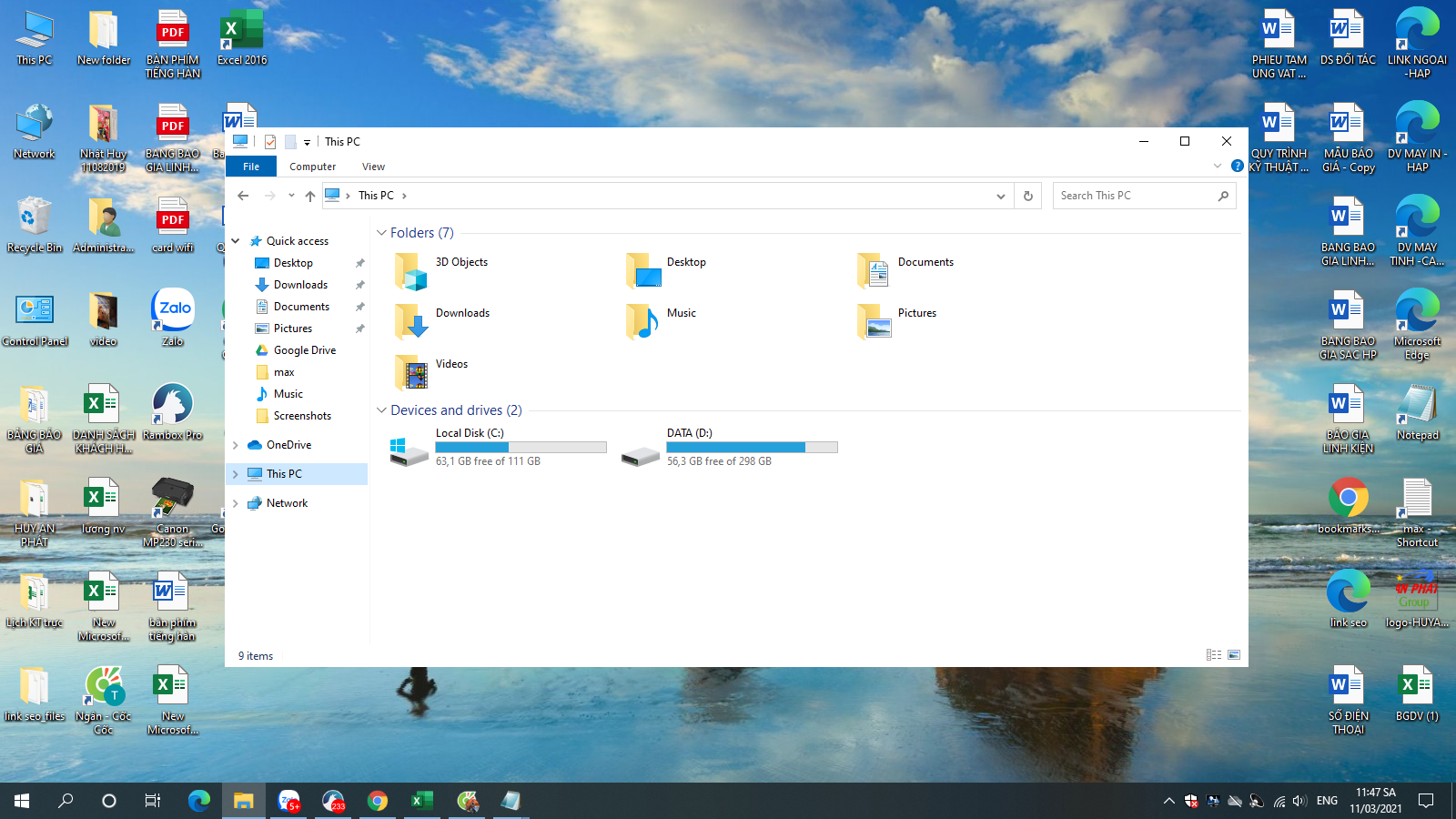Switch to large icons view layout
The image size is (1456, 819).
pyautogui.click(x=1234, y=655)
